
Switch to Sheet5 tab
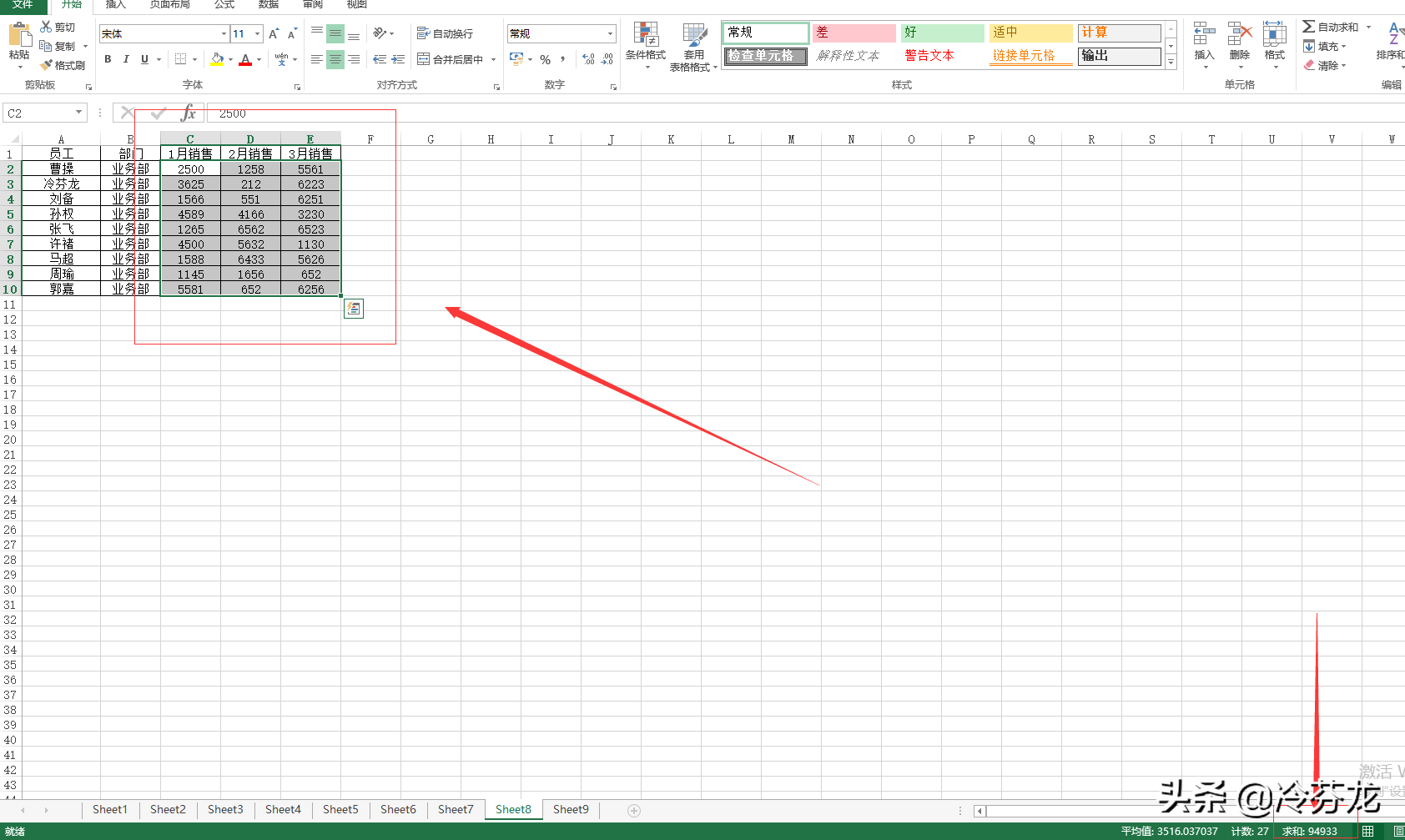click(x=340, y=809)
